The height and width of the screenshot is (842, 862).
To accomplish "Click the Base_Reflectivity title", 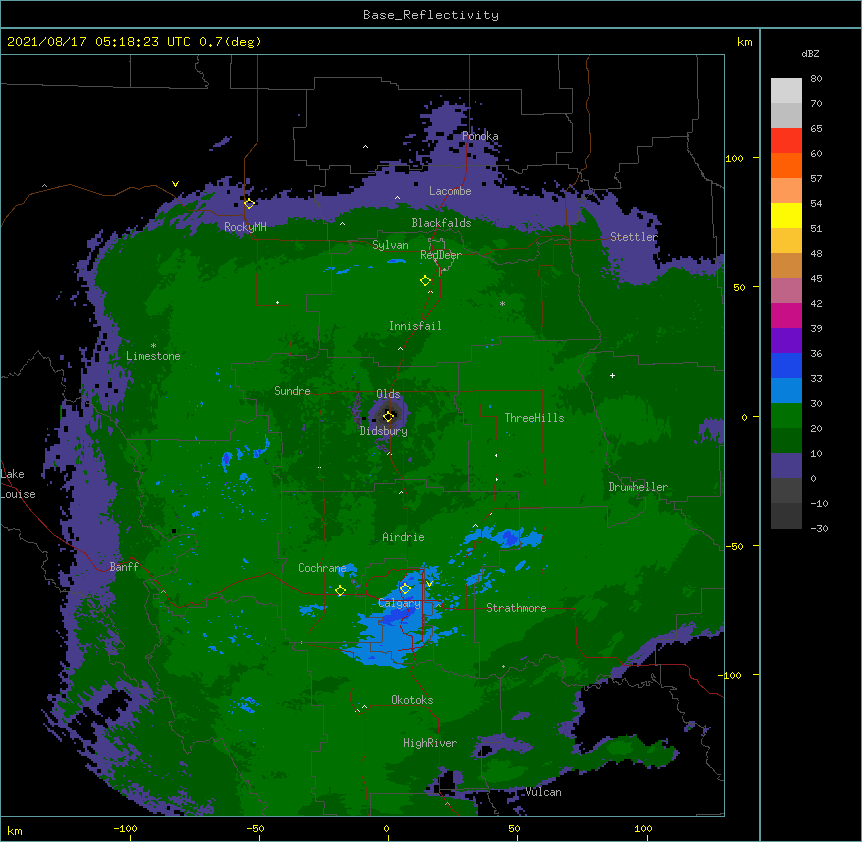I will (x=431, y=15).
